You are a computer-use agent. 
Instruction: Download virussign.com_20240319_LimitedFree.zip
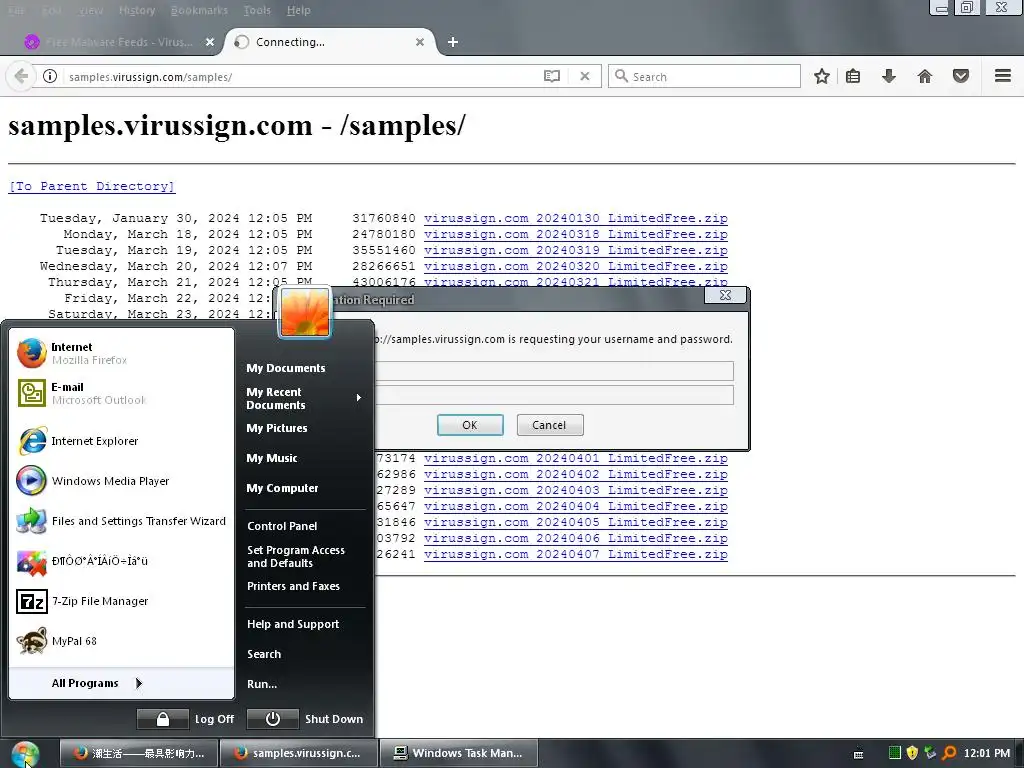pyautogui.click(x=575, y=250)
